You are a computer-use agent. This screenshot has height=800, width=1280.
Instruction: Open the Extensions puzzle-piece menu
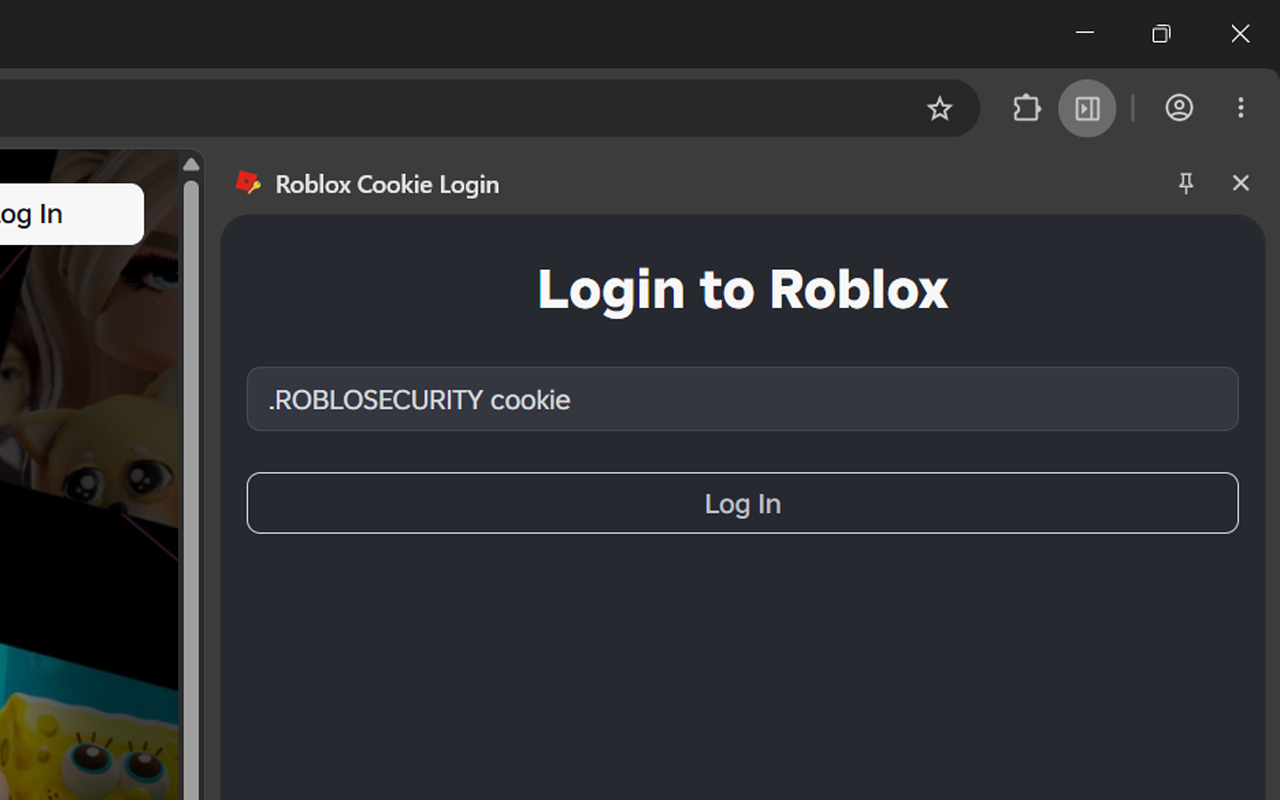point(1027,108)
